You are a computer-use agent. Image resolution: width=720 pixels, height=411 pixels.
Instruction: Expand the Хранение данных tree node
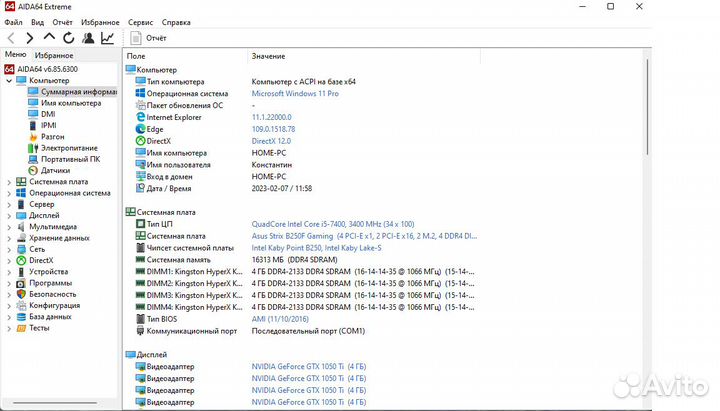(9, 238)
